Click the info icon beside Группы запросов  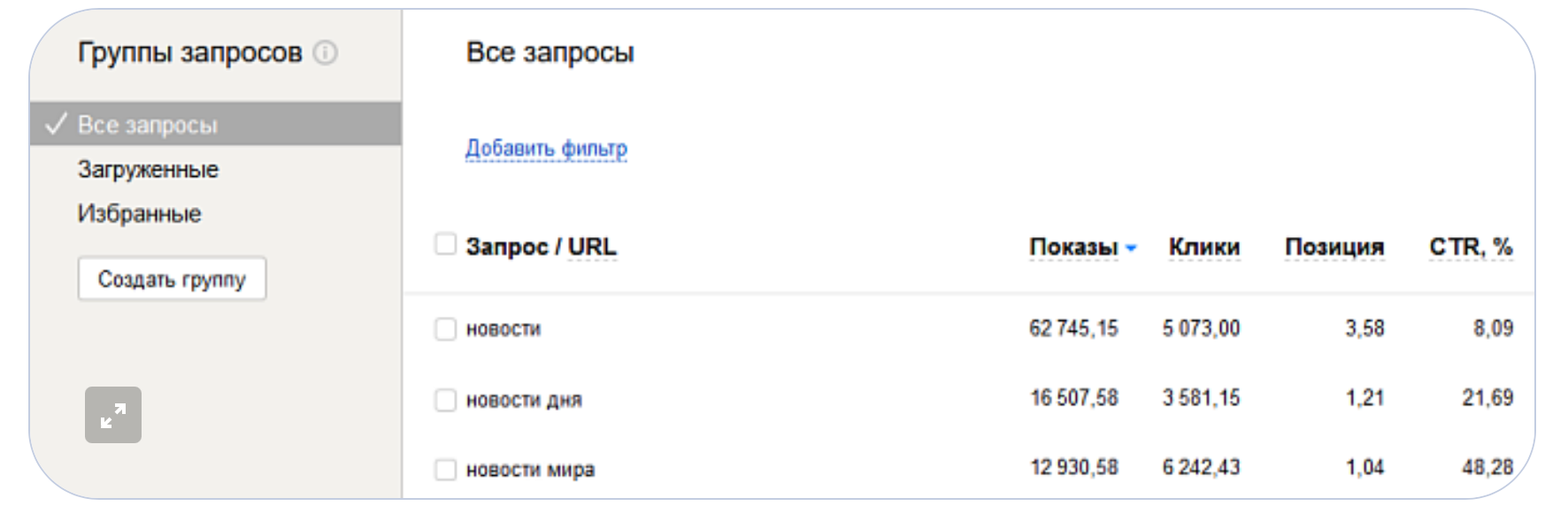(x=326, y=54)
